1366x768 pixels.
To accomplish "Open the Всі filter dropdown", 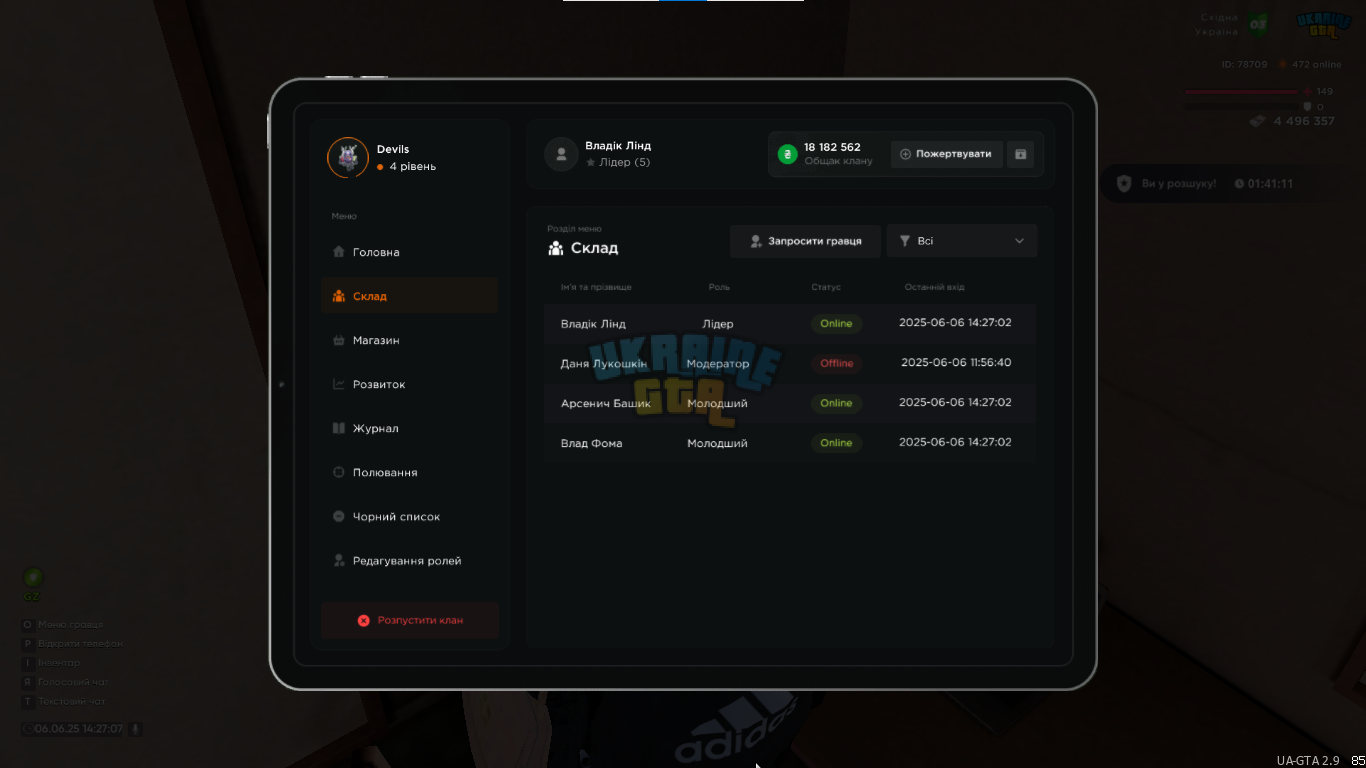I will point(962,241).
